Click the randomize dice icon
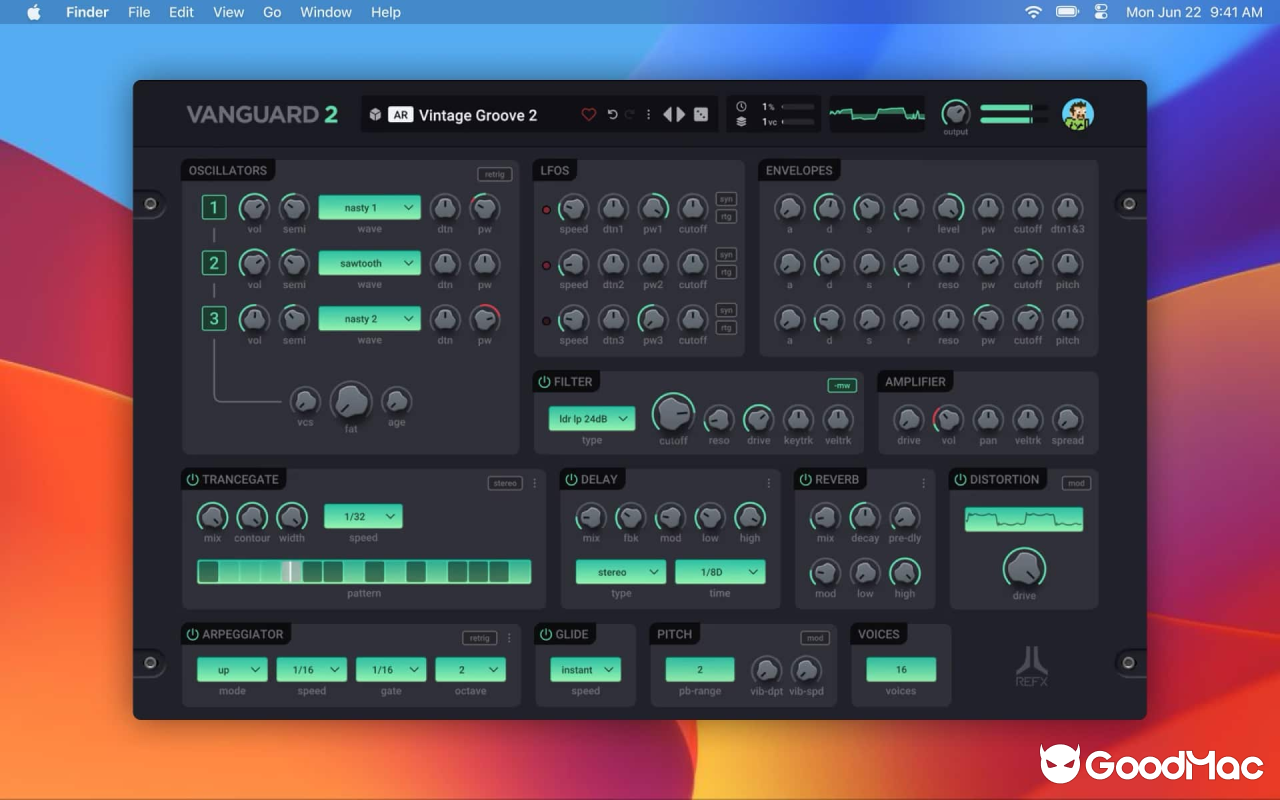Image resolution: width=1280 pixels, height=800 pixels. [x=702, y=115]
